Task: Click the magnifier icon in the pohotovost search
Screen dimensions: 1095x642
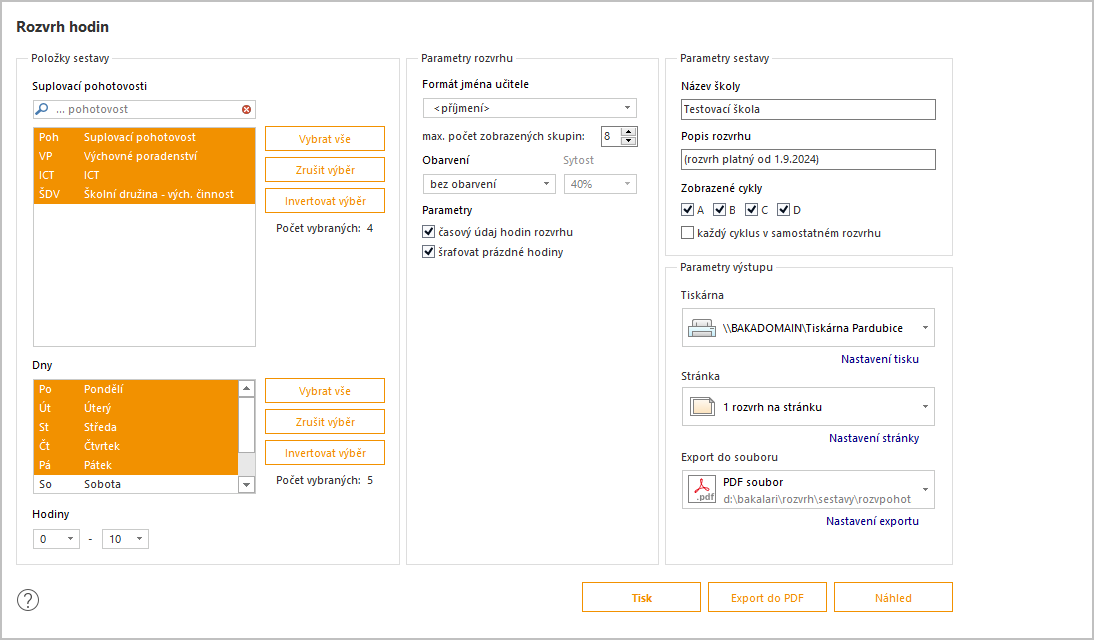Action: click(42, 109)
